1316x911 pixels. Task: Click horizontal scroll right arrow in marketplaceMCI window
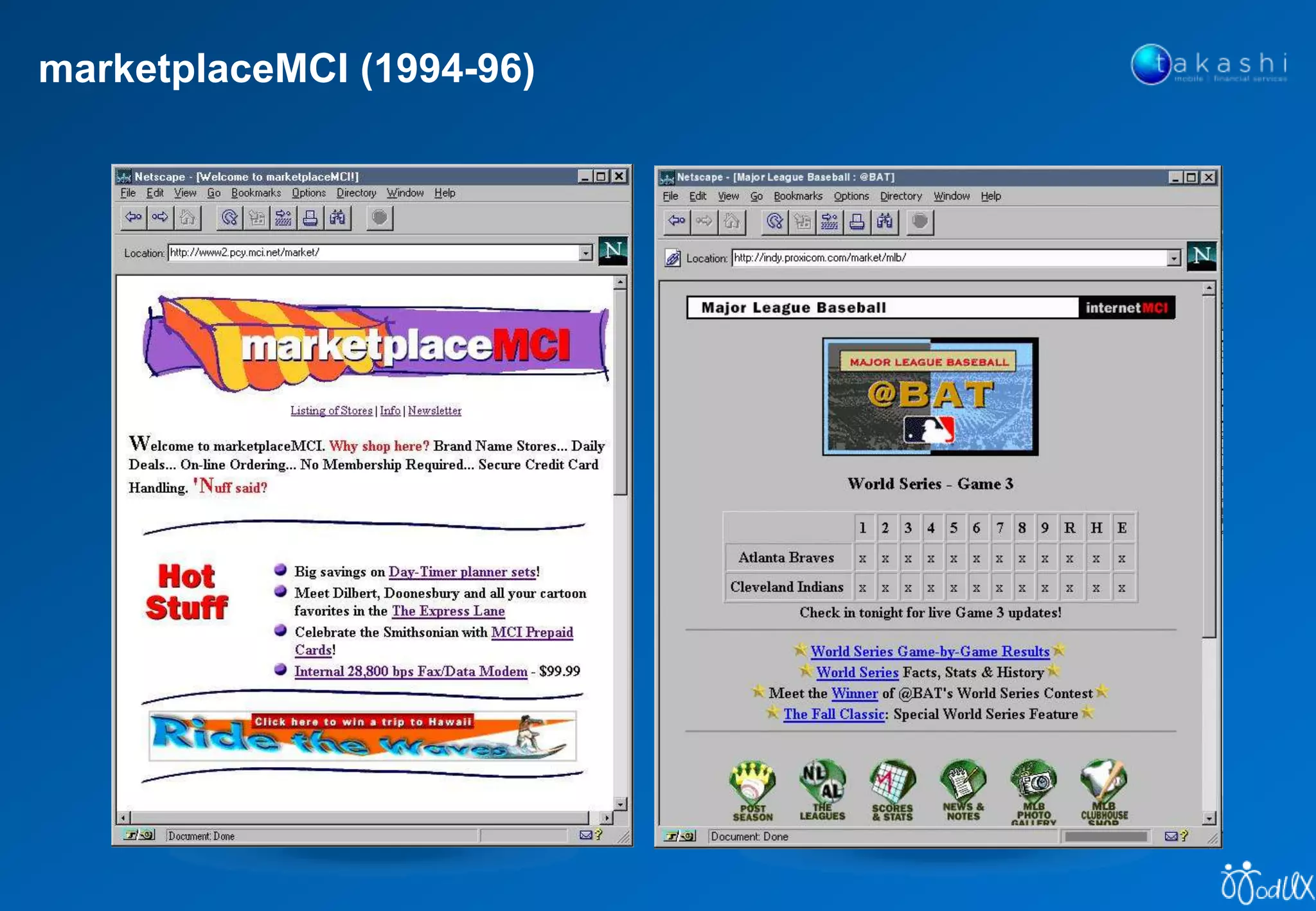click(606, 818)
